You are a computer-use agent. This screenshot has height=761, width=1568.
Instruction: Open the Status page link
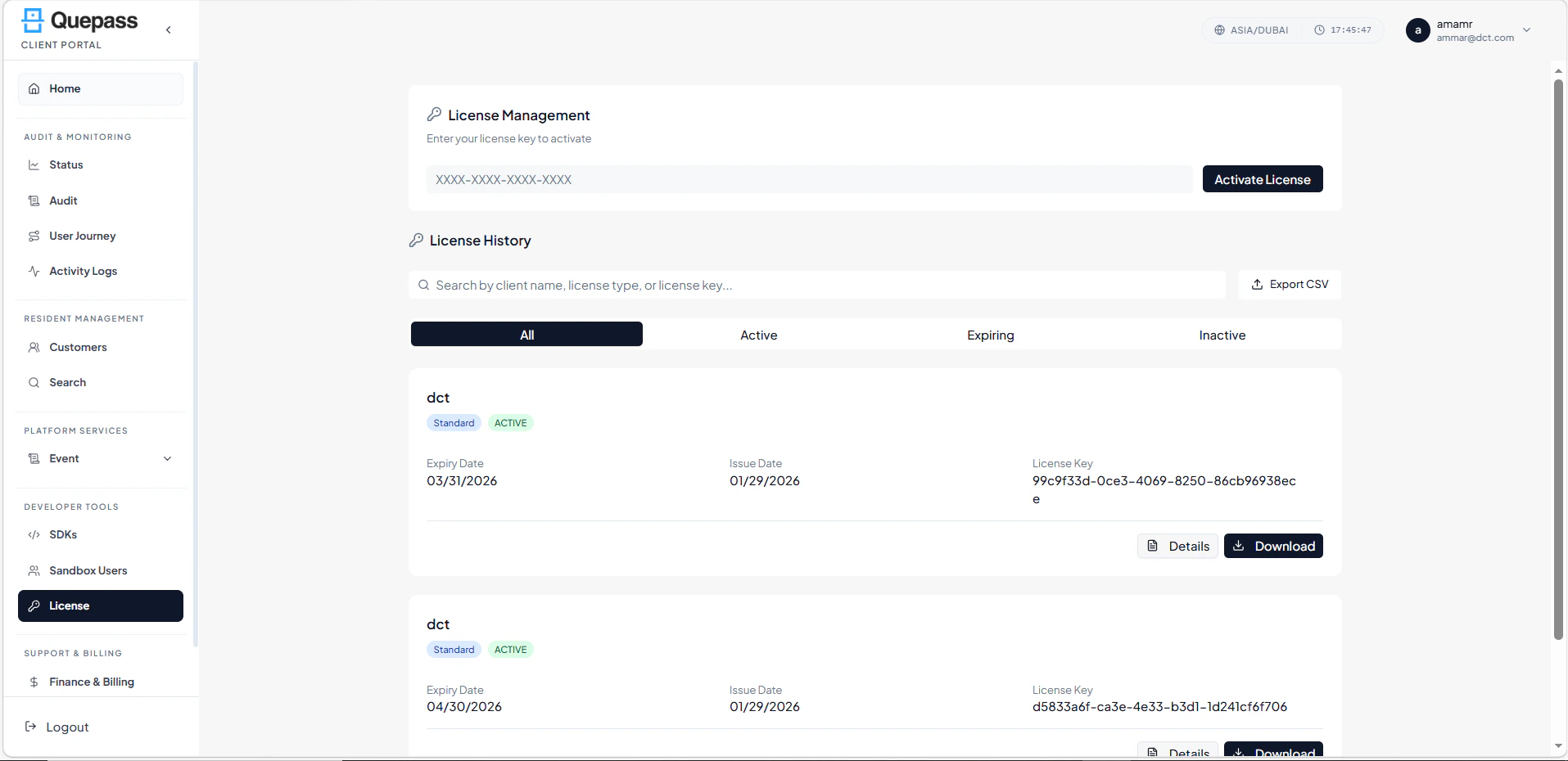click(101, 165)
